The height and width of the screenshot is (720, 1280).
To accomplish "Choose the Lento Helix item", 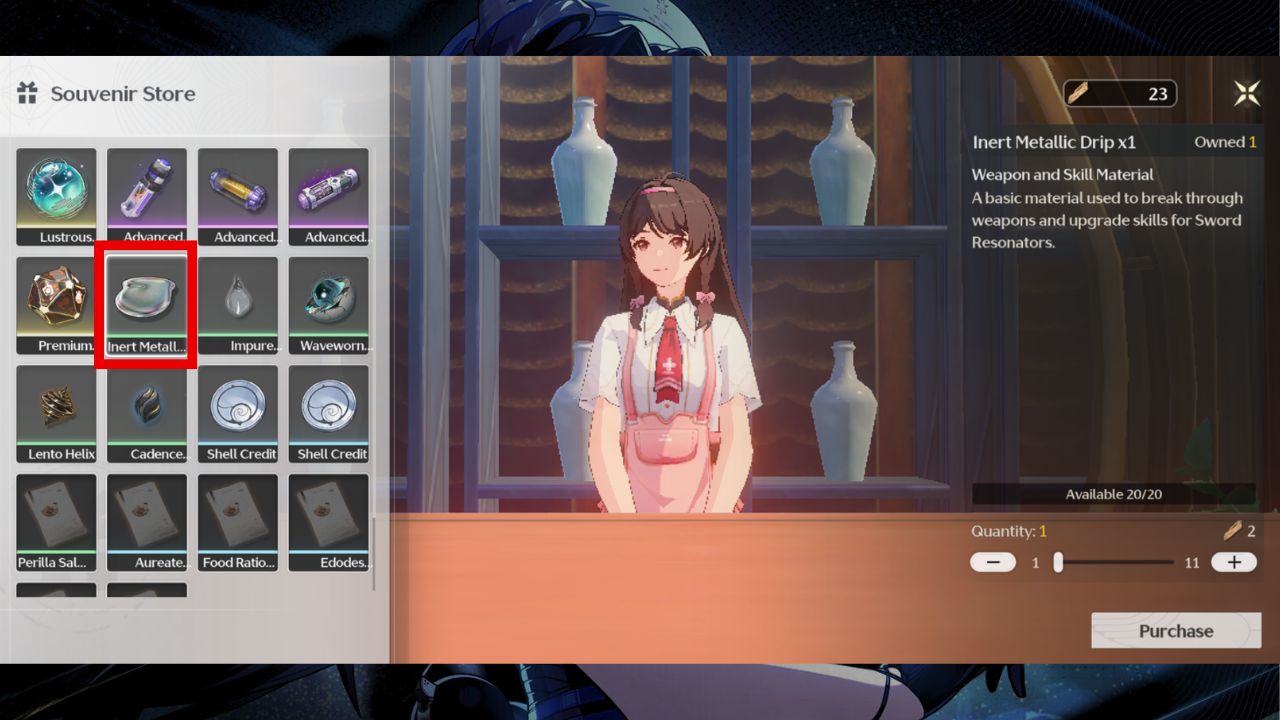I will tap(56, 413).
